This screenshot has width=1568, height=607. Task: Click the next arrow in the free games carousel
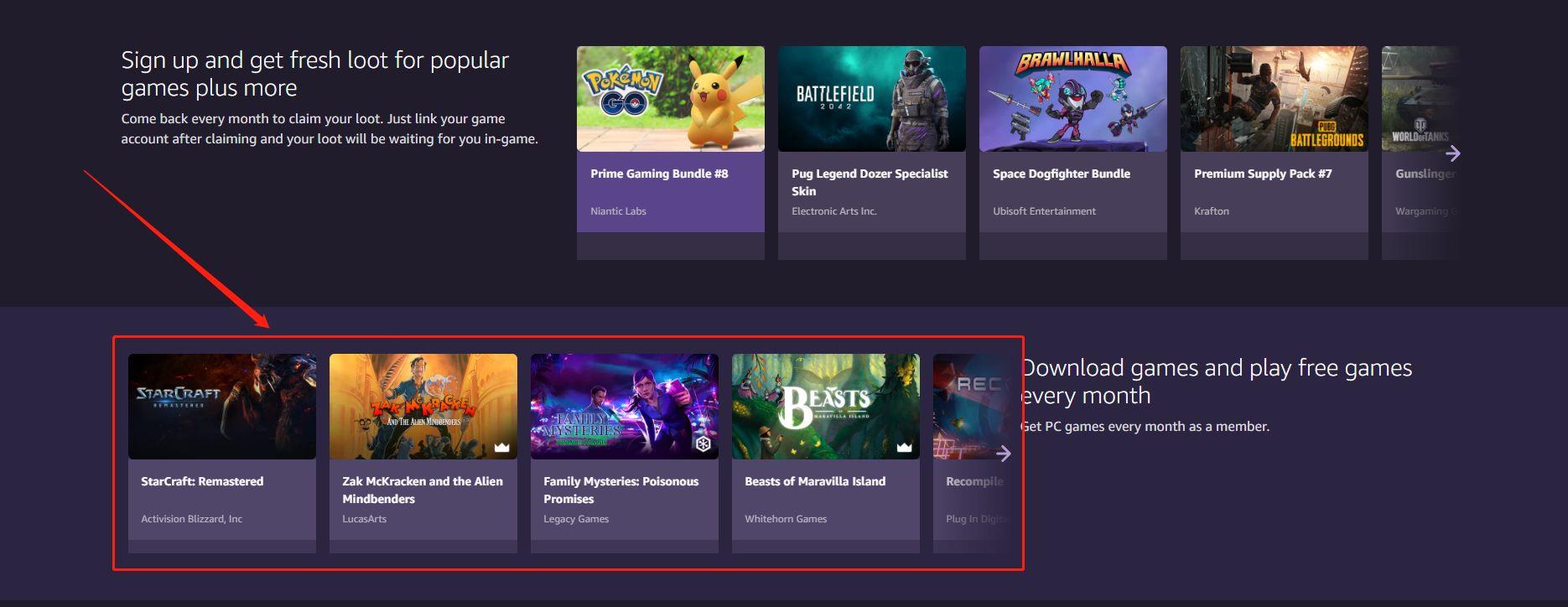(x=1004, y=454)
